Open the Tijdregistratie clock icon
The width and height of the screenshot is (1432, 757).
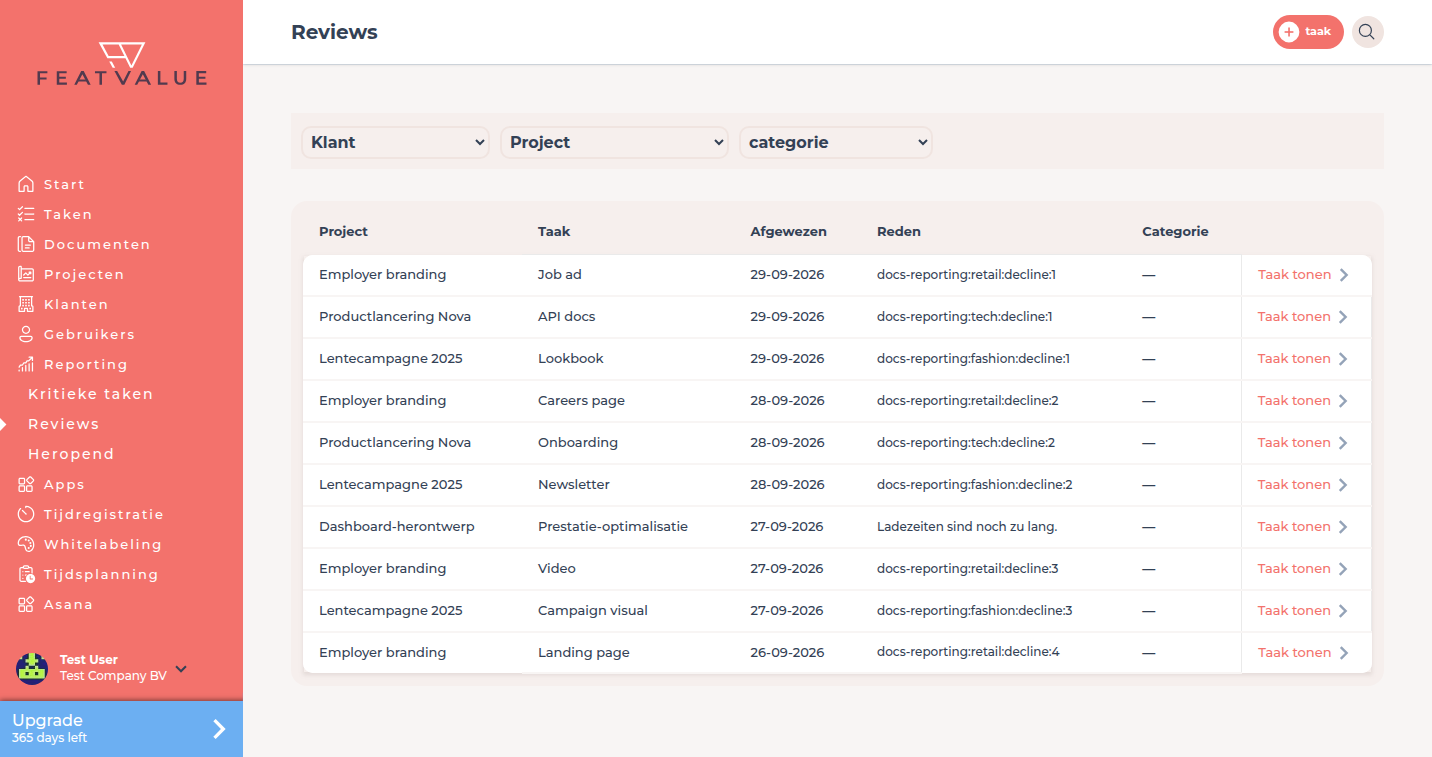coord(26,514)
